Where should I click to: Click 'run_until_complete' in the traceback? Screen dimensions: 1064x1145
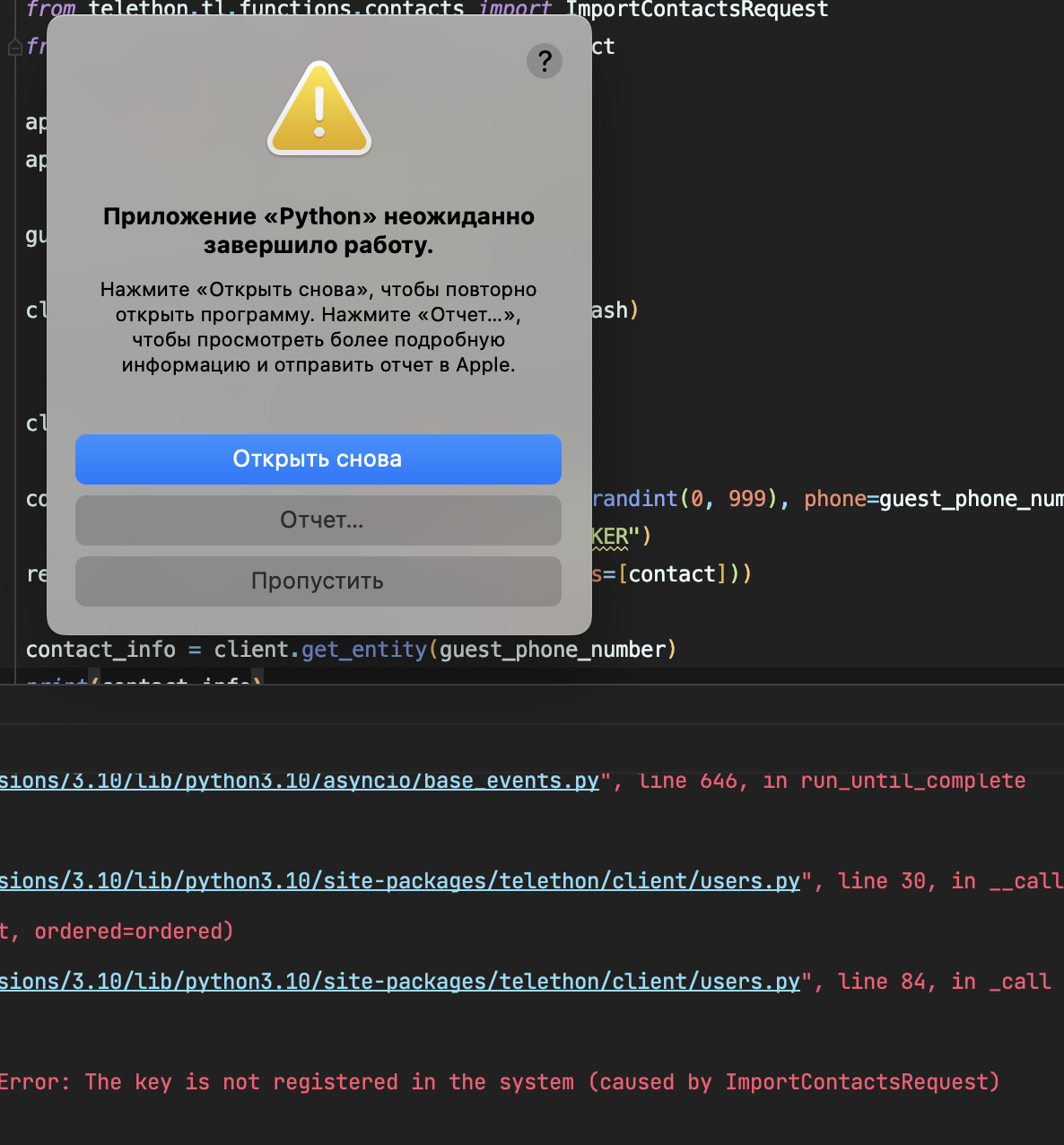pos(913,782)
